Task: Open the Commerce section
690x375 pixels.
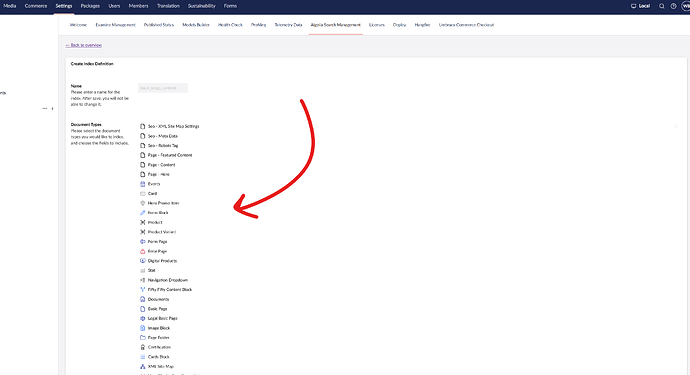Action: (36, 6)
